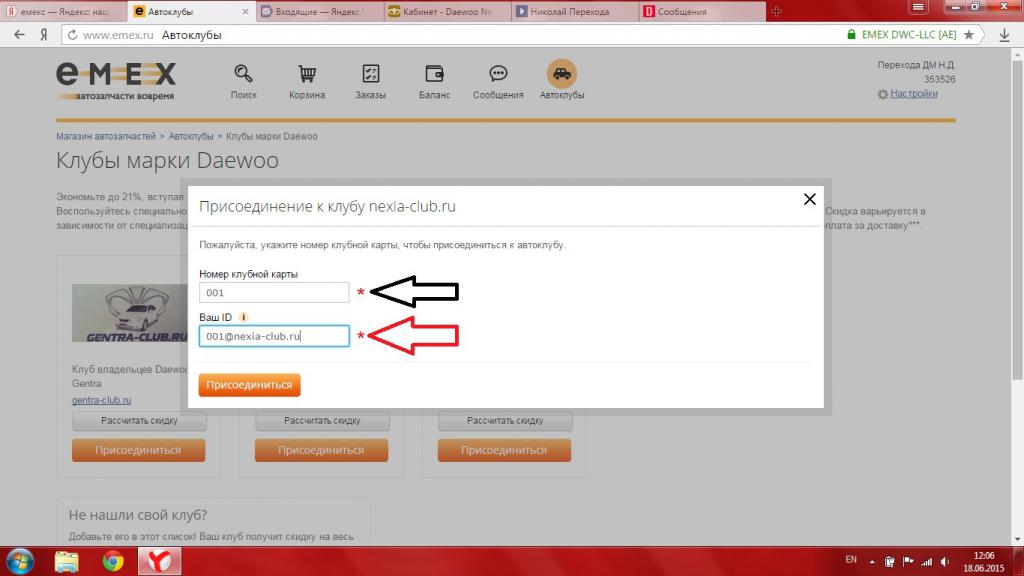This screenshot has width=1024, height=576.
Task: Click the account name Перехода ДМ Н.Д.
Action: (x=916, y=65)
